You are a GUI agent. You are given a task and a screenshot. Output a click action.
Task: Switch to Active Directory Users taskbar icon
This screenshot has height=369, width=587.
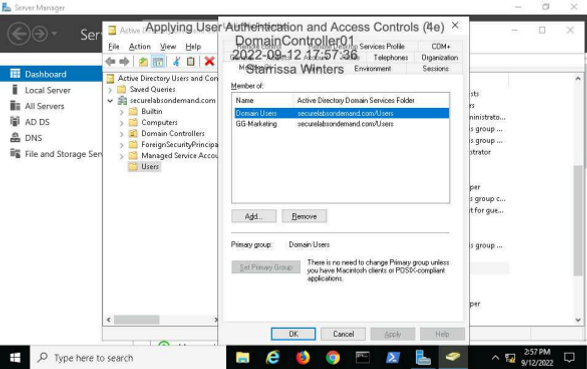tap(453, 358)
